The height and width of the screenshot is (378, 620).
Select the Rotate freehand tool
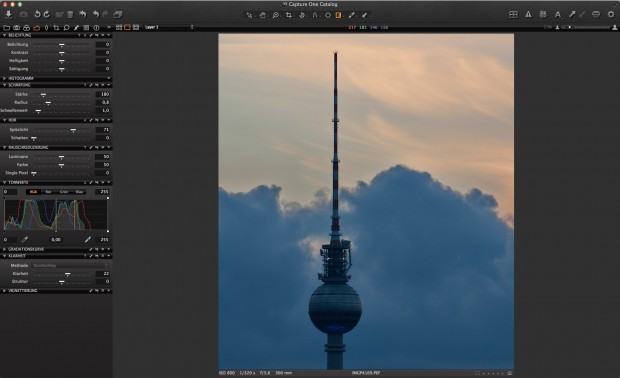click(302, 15)
